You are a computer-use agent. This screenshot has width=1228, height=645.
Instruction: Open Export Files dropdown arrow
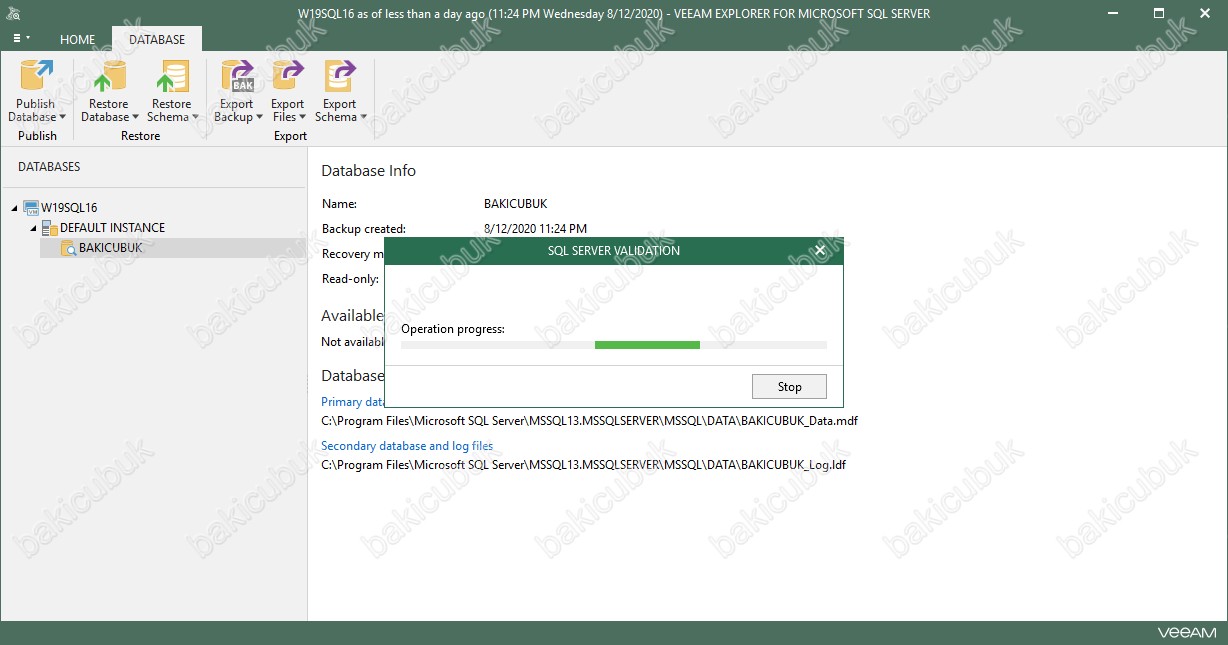(x=304, y=117)
